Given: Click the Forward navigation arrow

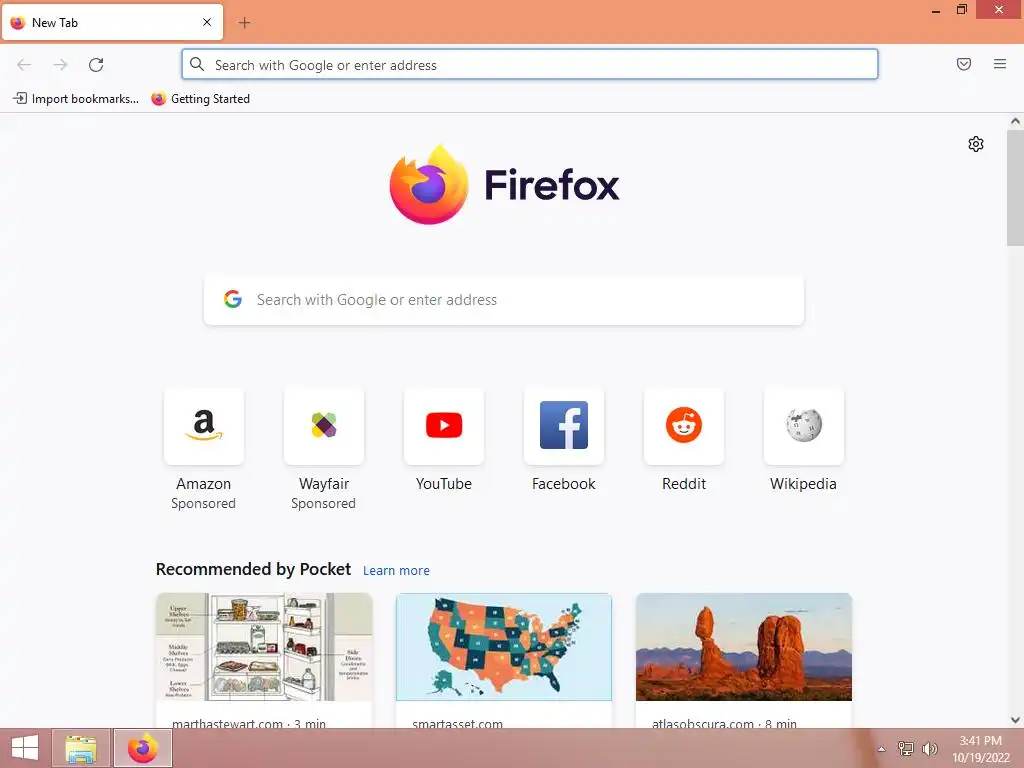Looking at the screenshot, I should pos(60,65).
